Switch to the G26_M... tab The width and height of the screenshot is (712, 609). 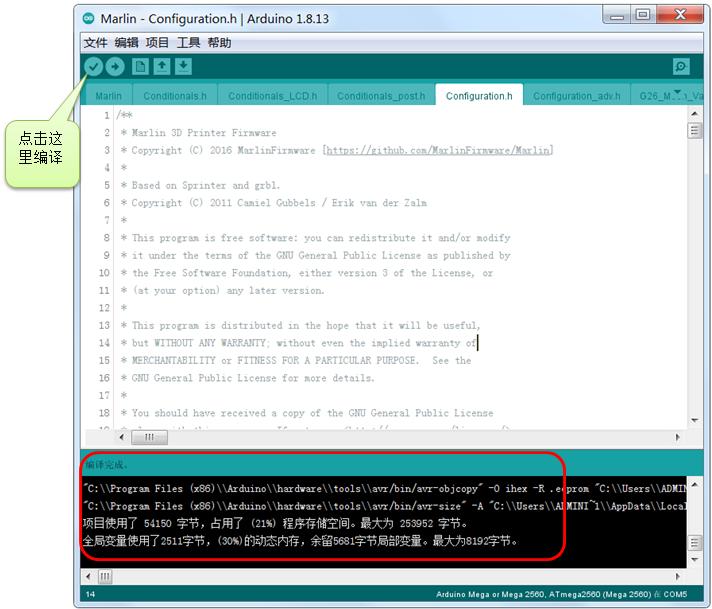[x=668, y=96]
